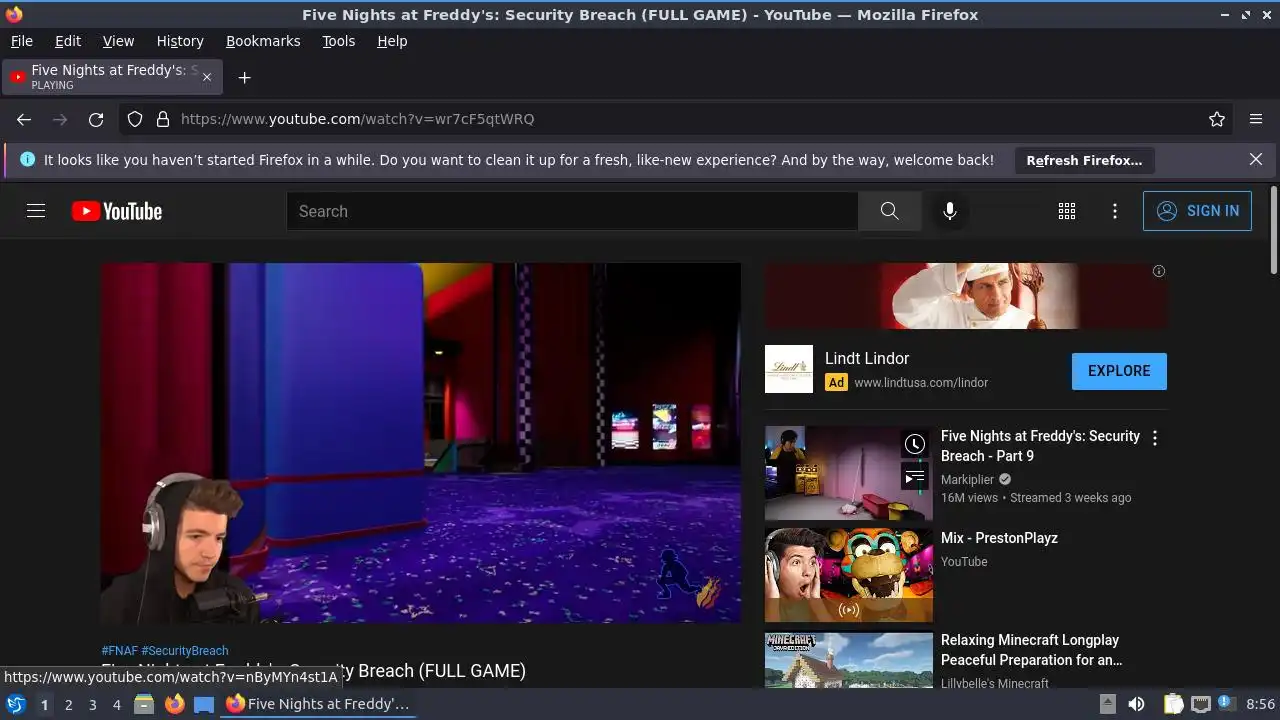Go back to the previous page

coord(24,119)
